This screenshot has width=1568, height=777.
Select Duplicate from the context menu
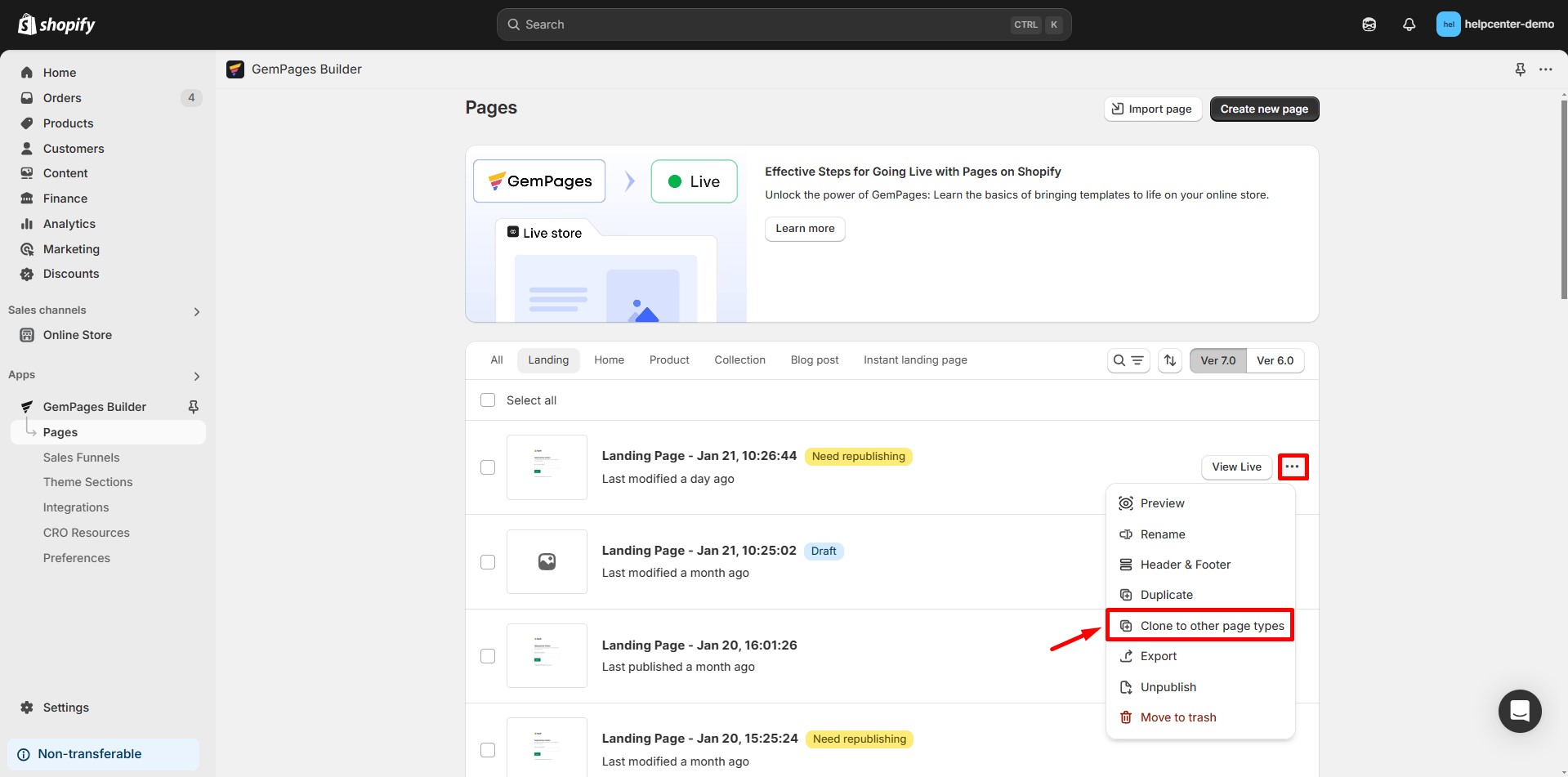tap(1166, 594)
